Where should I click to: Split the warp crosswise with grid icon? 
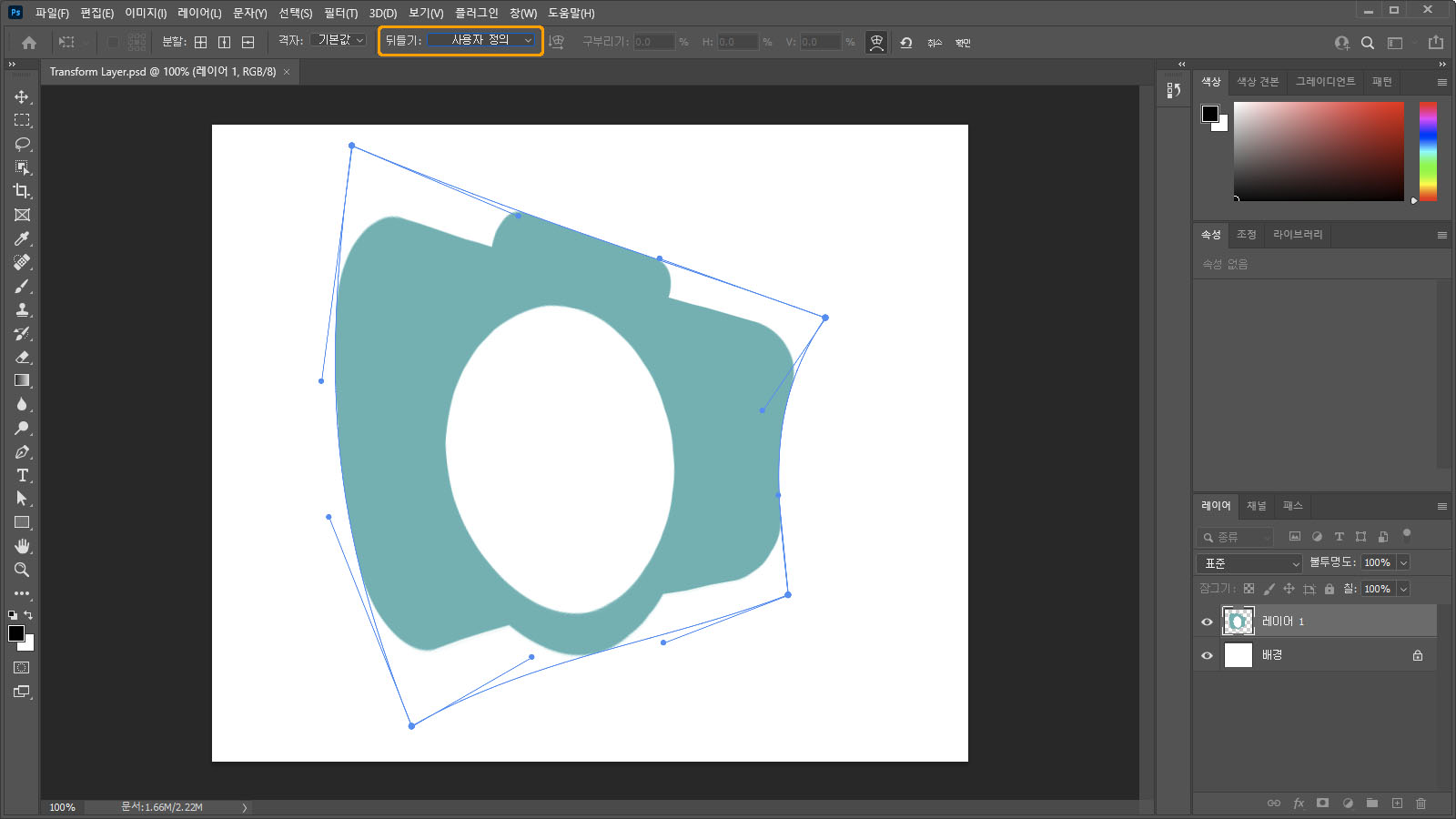[x=200, y=42]
